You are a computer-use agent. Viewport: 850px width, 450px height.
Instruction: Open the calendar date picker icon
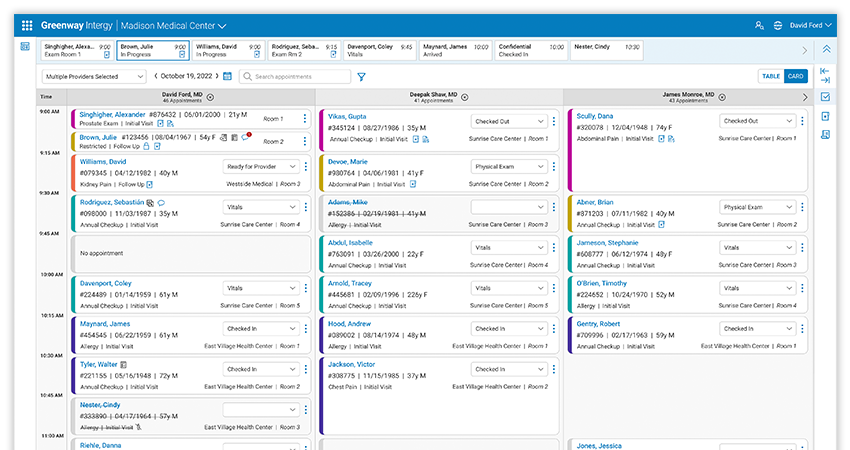pyautogui.click(x=228, y=76)
